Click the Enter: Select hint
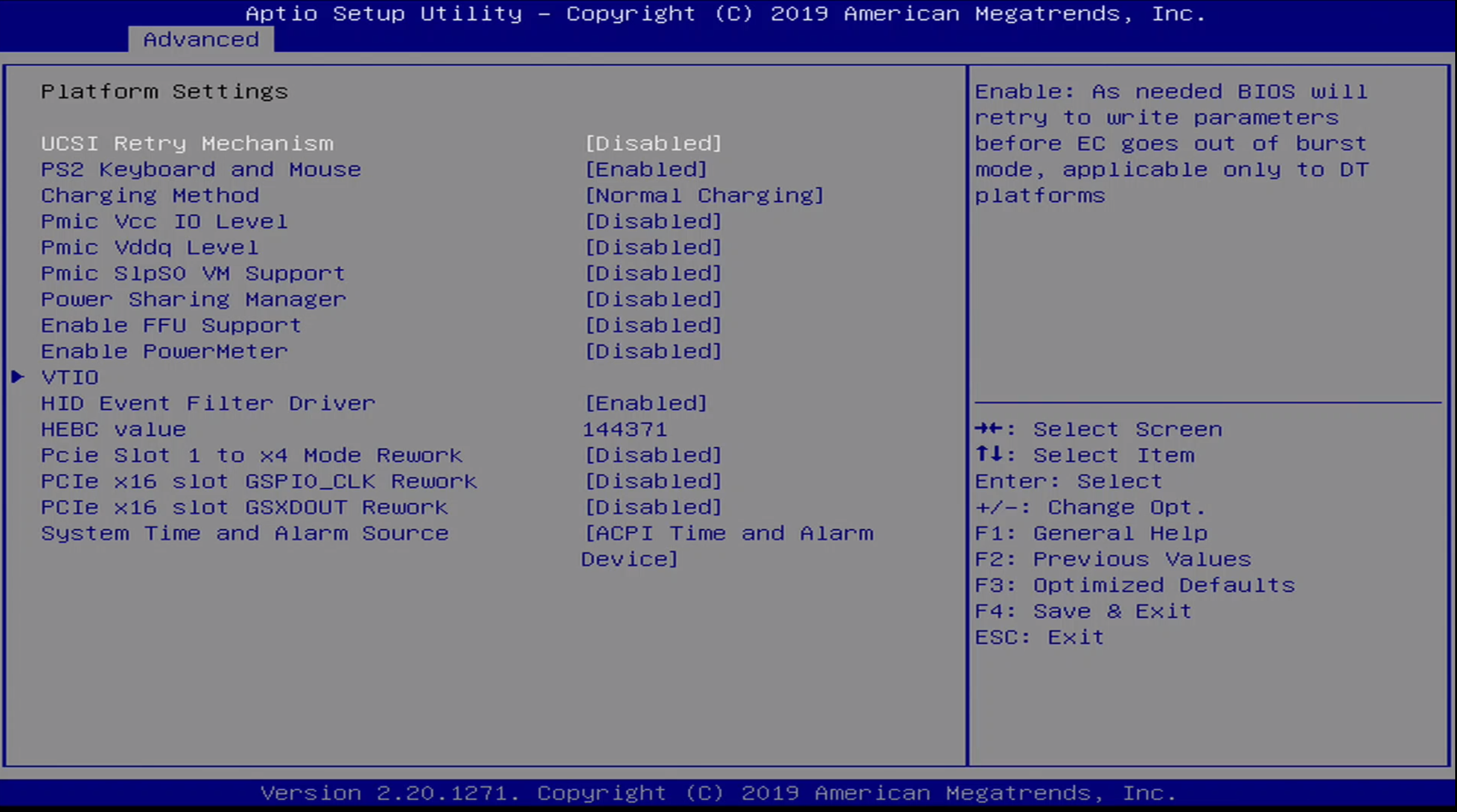Viewport: 1457px width, 812px height. pos(1068,481)
